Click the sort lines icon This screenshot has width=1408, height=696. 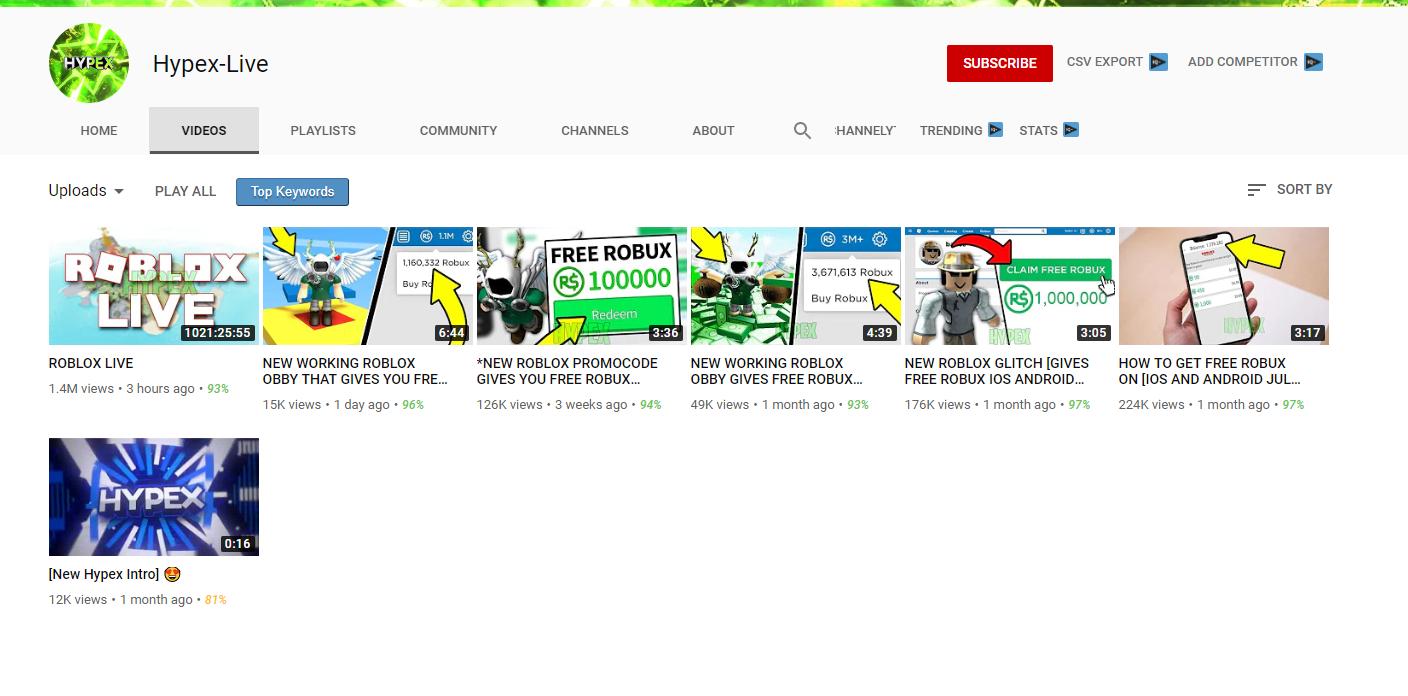click(1257, 190)
